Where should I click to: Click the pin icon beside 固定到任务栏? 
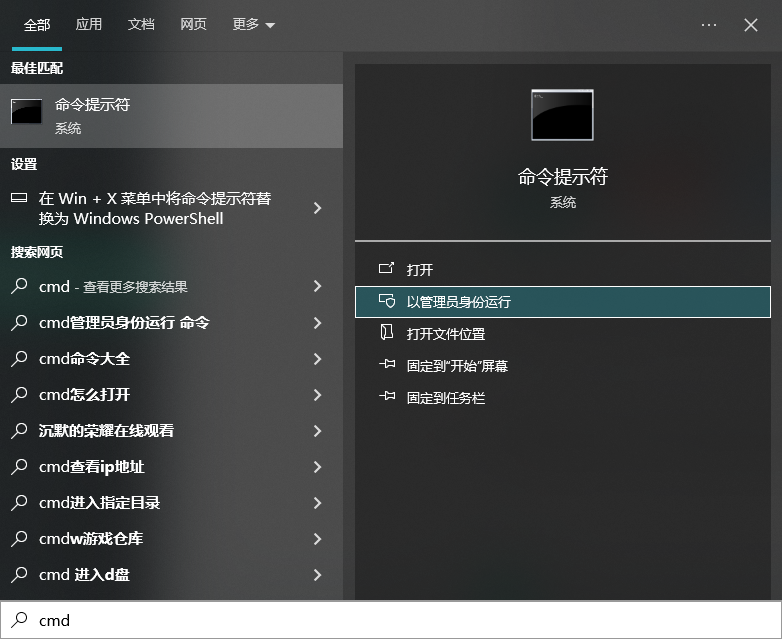click(387, 398)
